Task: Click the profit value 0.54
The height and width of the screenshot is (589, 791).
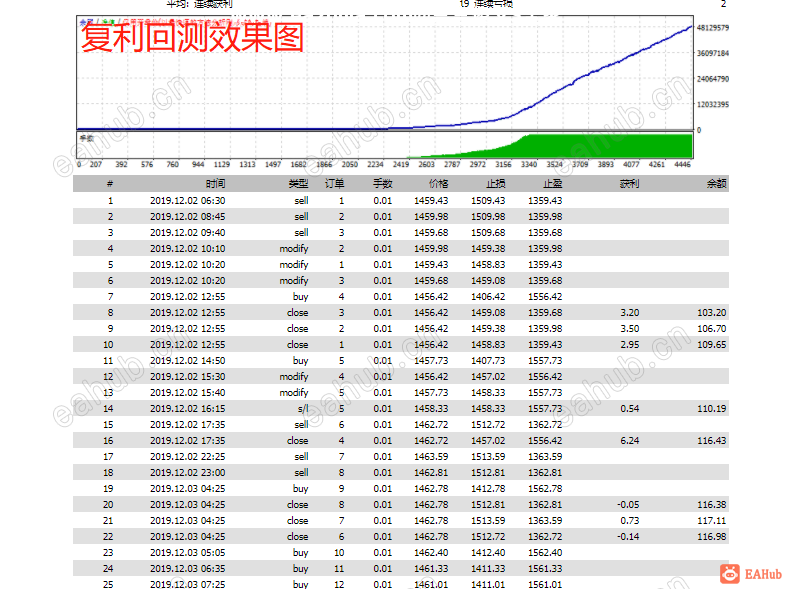Action: [x=630, y=409]
